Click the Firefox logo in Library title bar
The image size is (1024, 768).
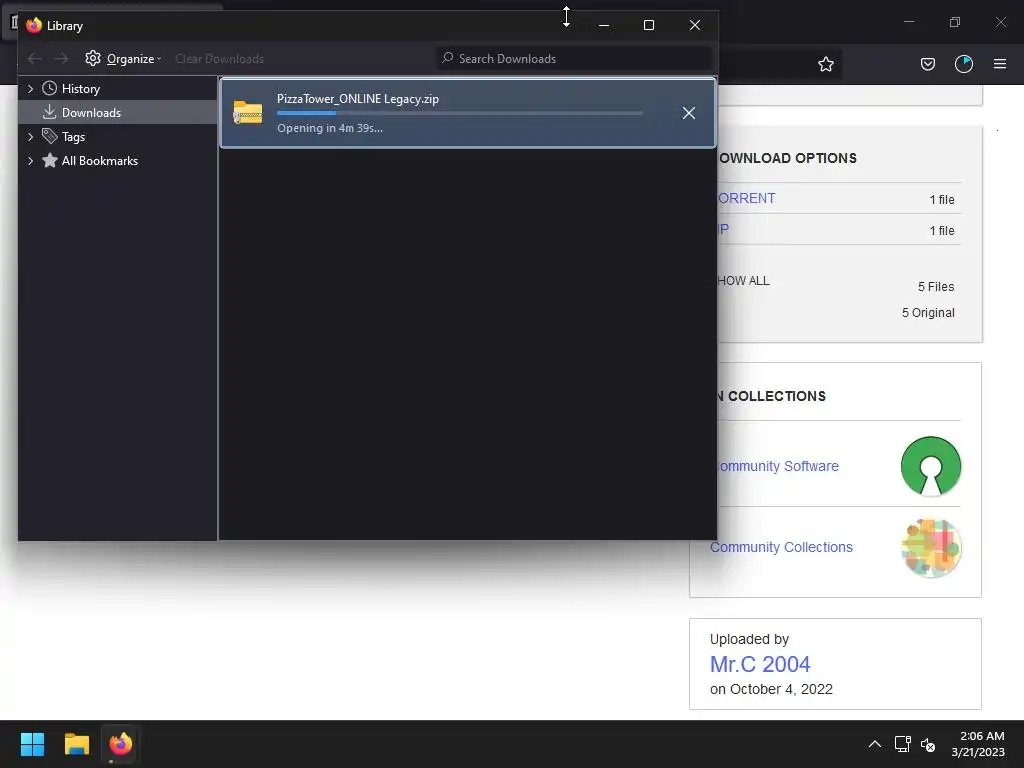click(x=34, y=25)
